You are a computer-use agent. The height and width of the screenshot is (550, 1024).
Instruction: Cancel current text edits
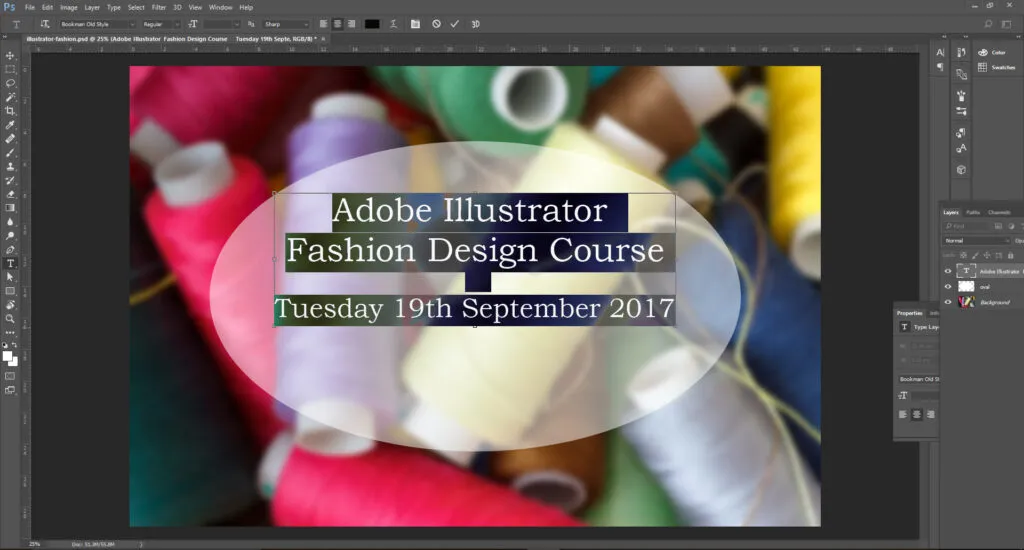[436, 24]
